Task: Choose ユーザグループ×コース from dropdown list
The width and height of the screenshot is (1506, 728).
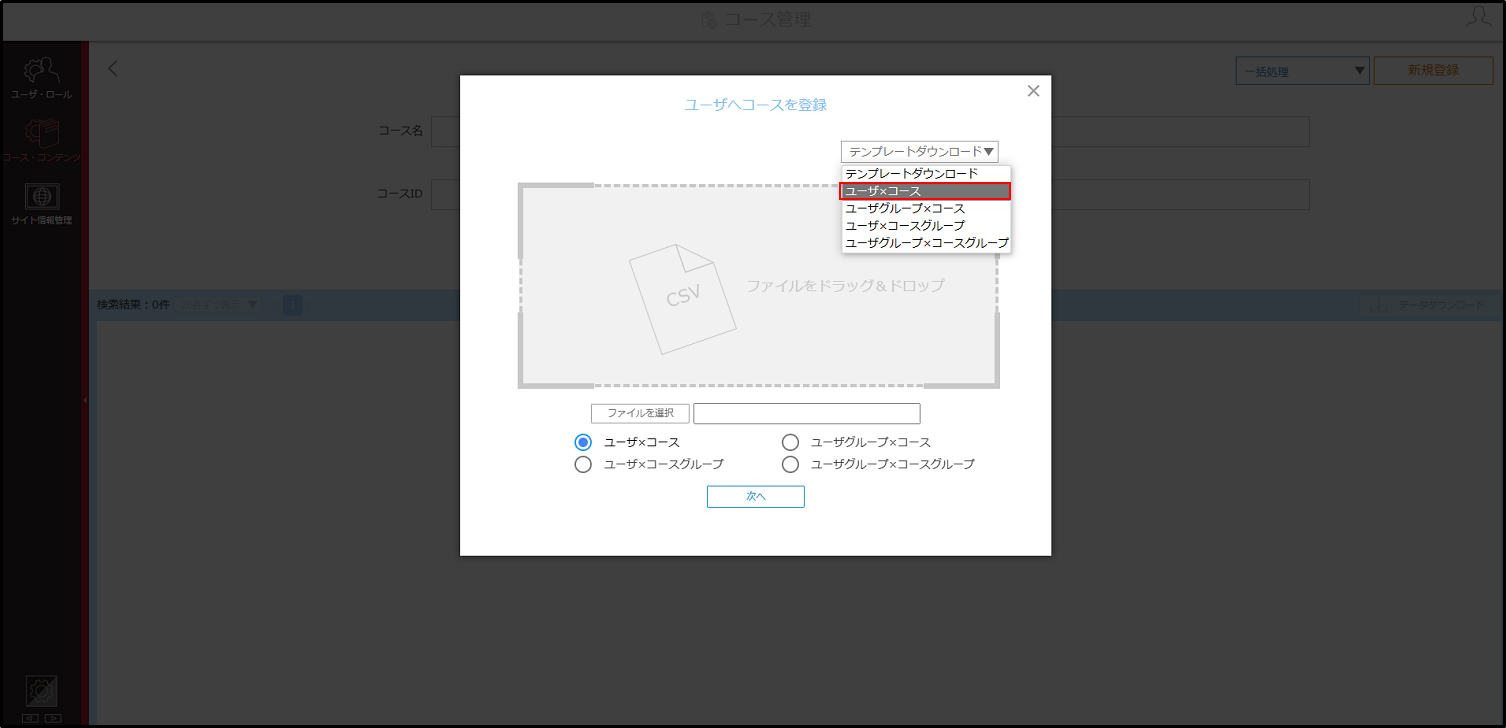Action: point(926,208)
